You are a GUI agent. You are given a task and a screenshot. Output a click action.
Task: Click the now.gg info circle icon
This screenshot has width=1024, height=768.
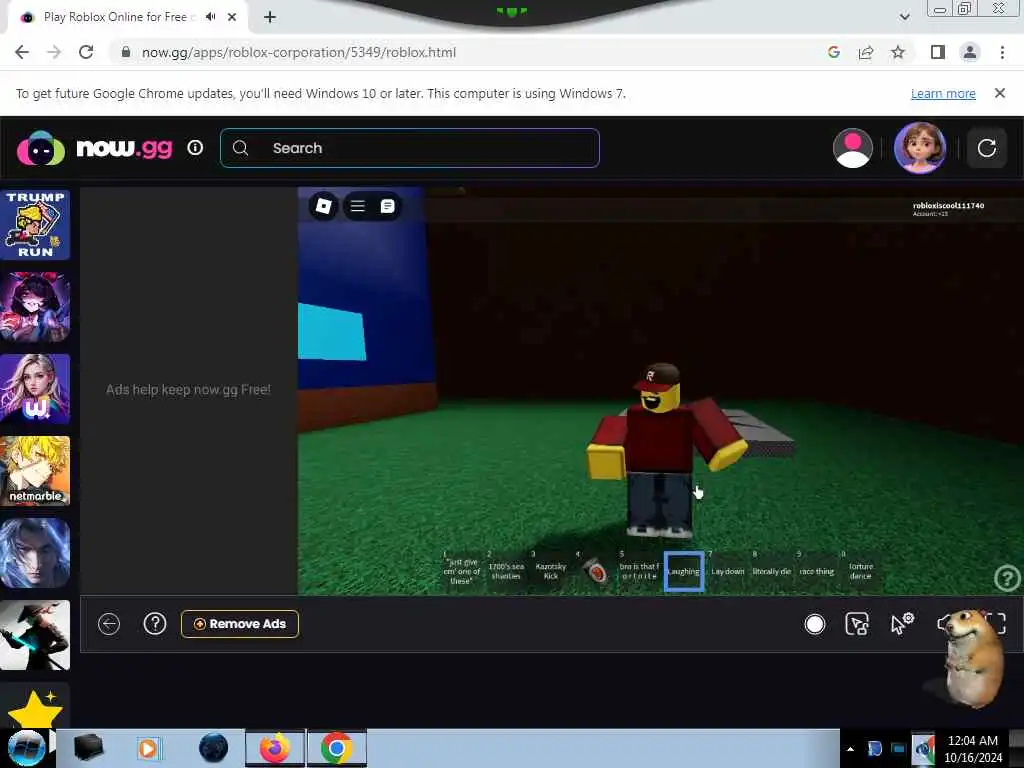[195, 148]
